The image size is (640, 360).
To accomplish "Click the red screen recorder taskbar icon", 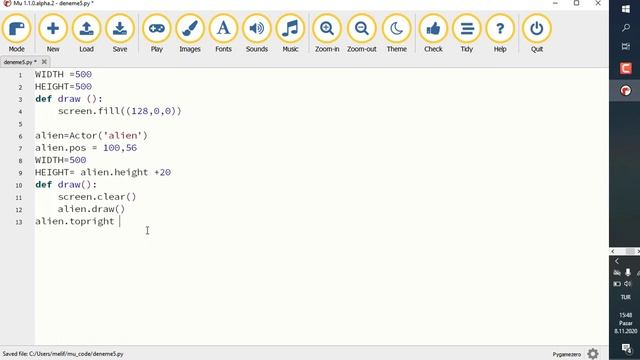I will point(625,68).
